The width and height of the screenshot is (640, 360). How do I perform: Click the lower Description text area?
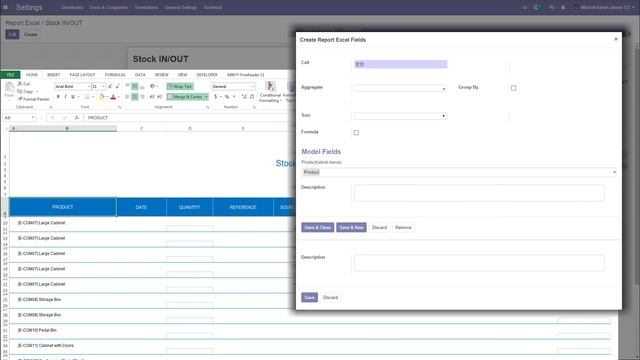[479, 263]
